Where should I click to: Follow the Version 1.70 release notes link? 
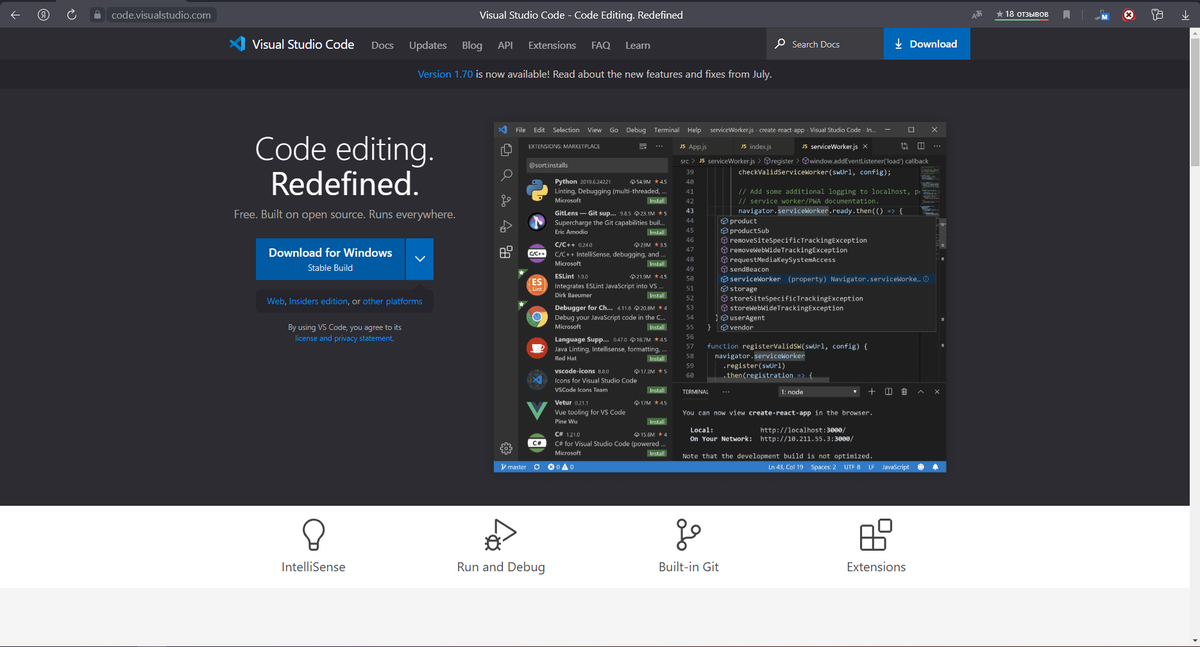click(x=444, y=74)
